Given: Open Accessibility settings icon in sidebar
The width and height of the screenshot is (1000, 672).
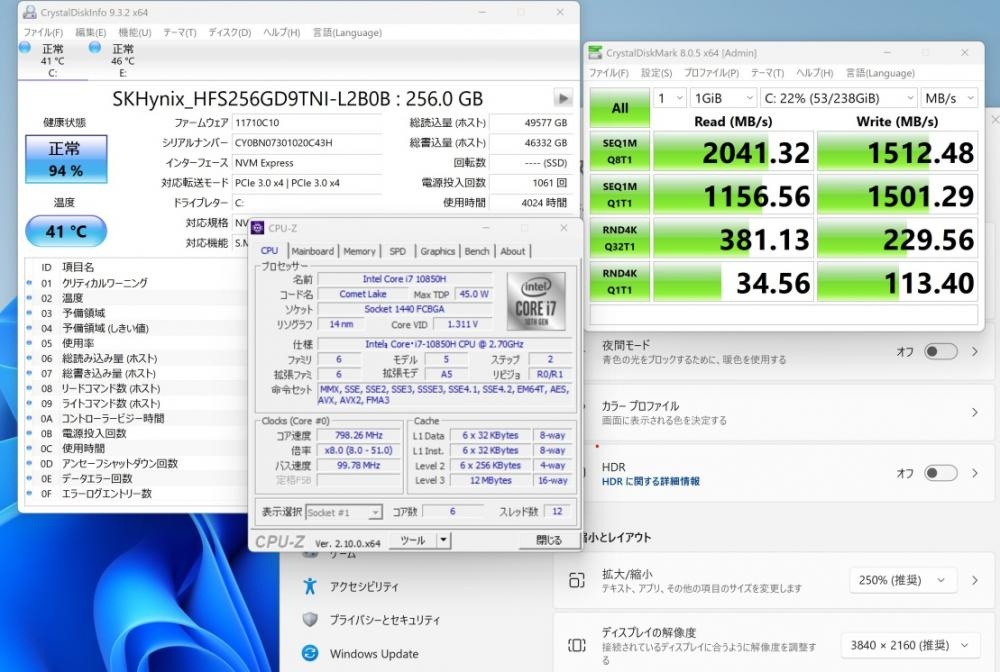Looking at the screenshot, I should pyautogui.click(x=310, y=586).
